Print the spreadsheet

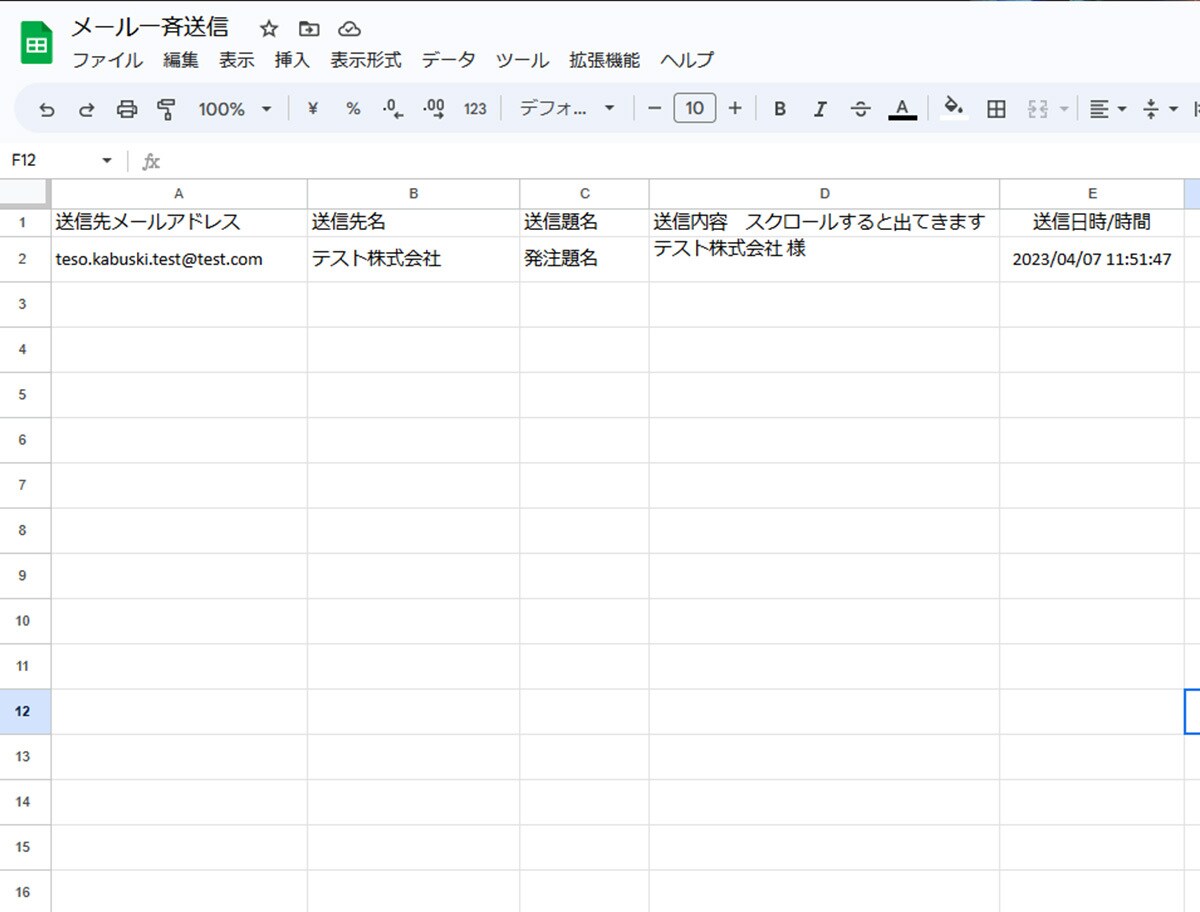pyautogui.click(x=127, y=109)
